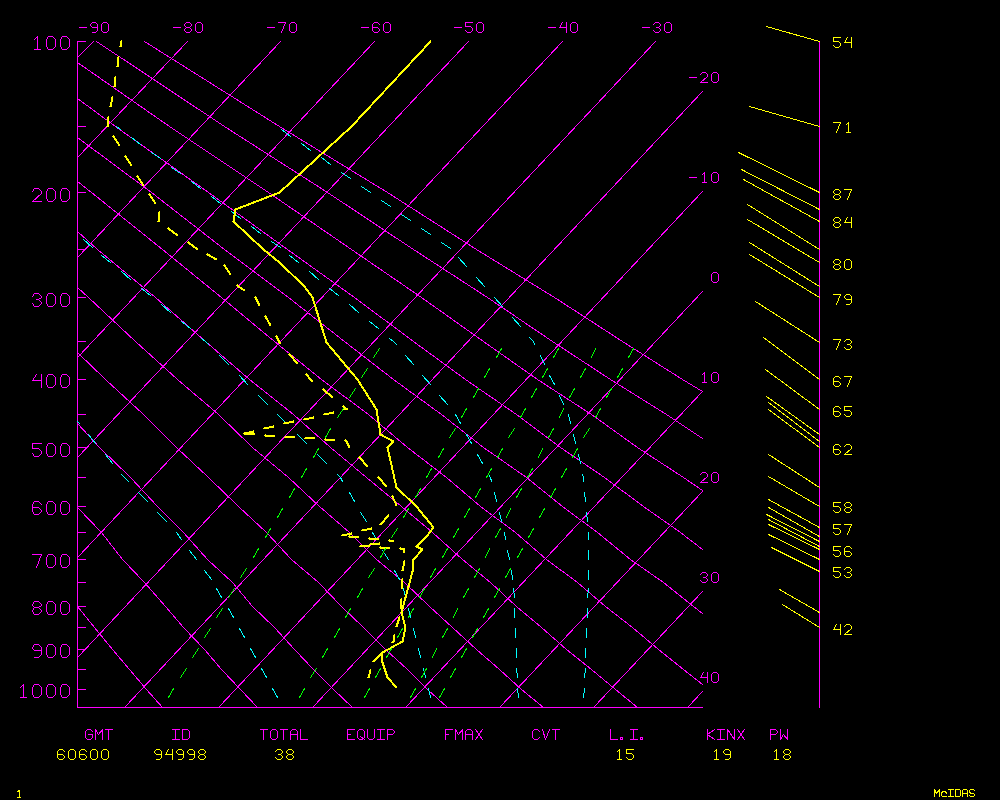Click the wind speed value 42

click(842, 629)
